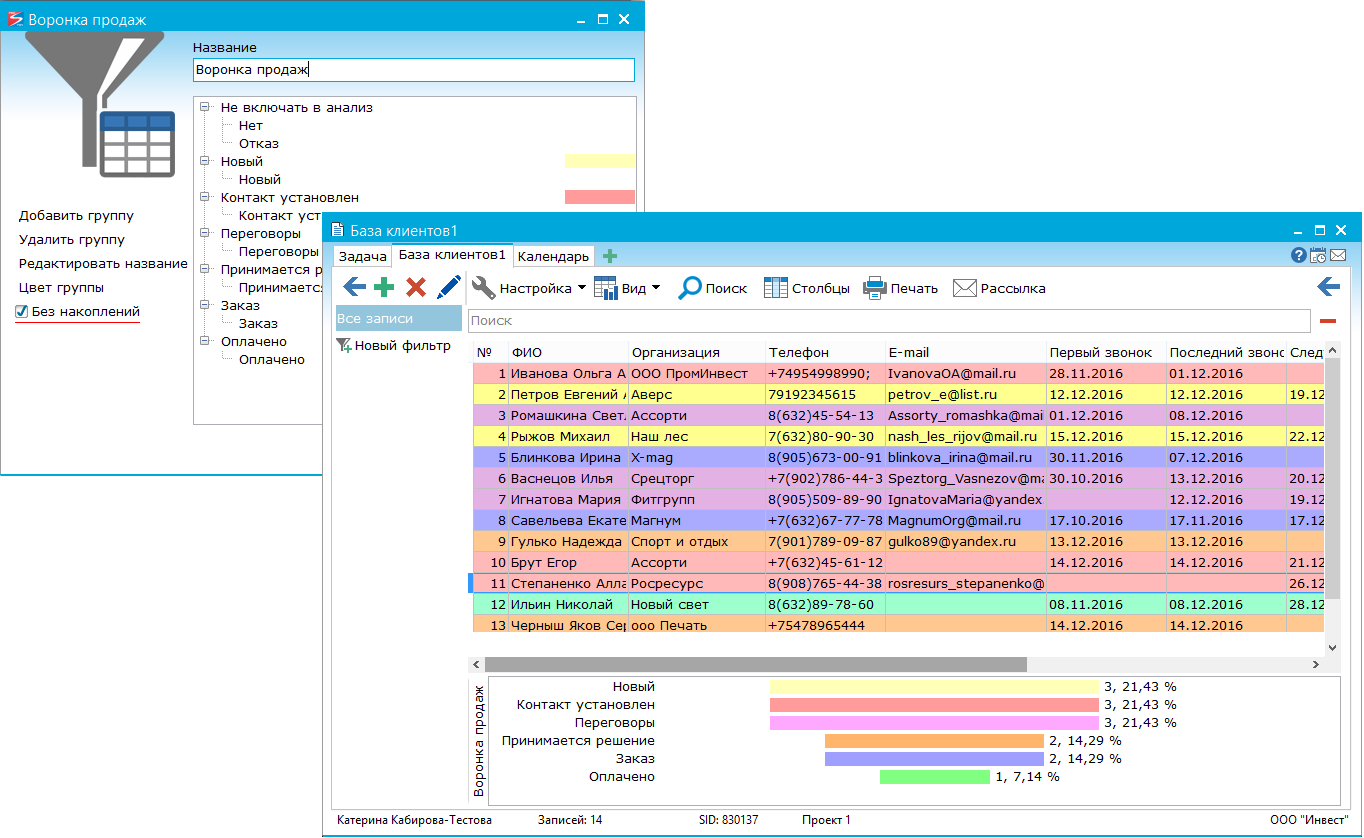Click the Поиск magnifier button
This screenshot has width=1364, height=838.
[x=713, y=288]
